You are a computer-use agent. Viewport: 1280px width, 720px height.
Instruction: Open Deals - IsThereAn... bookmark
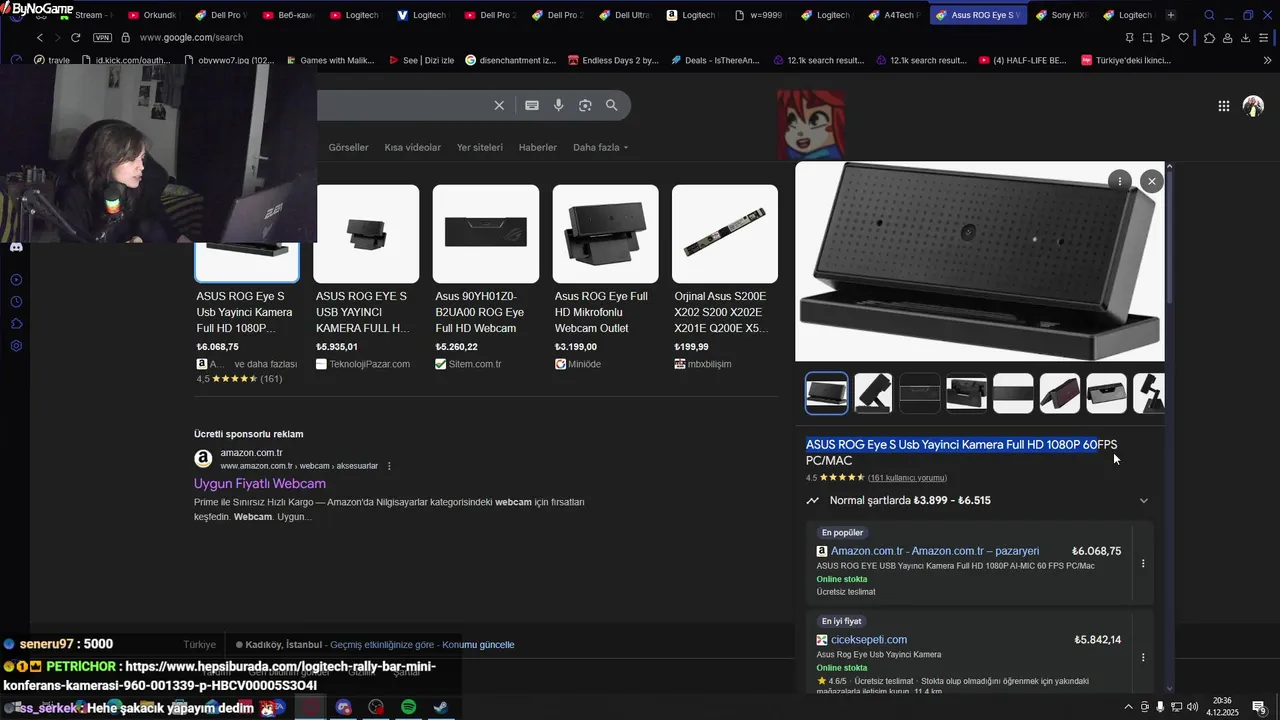click(x=714, y=60)
